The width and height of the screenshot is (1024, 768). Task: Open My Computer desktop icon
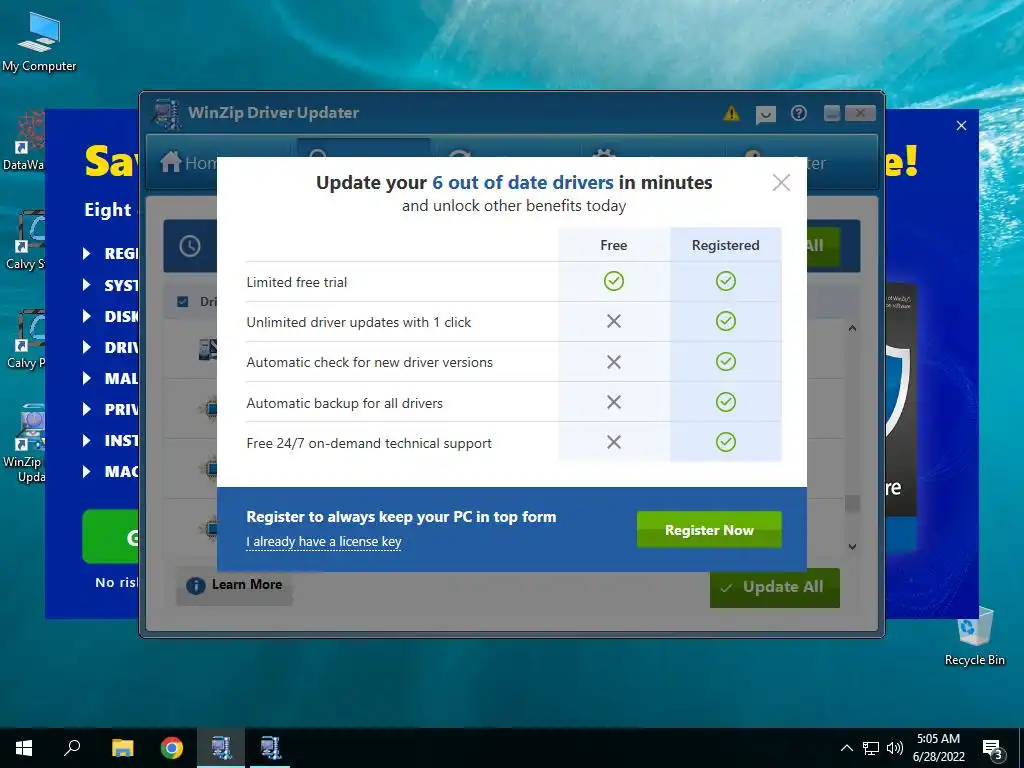coord(39,42)
